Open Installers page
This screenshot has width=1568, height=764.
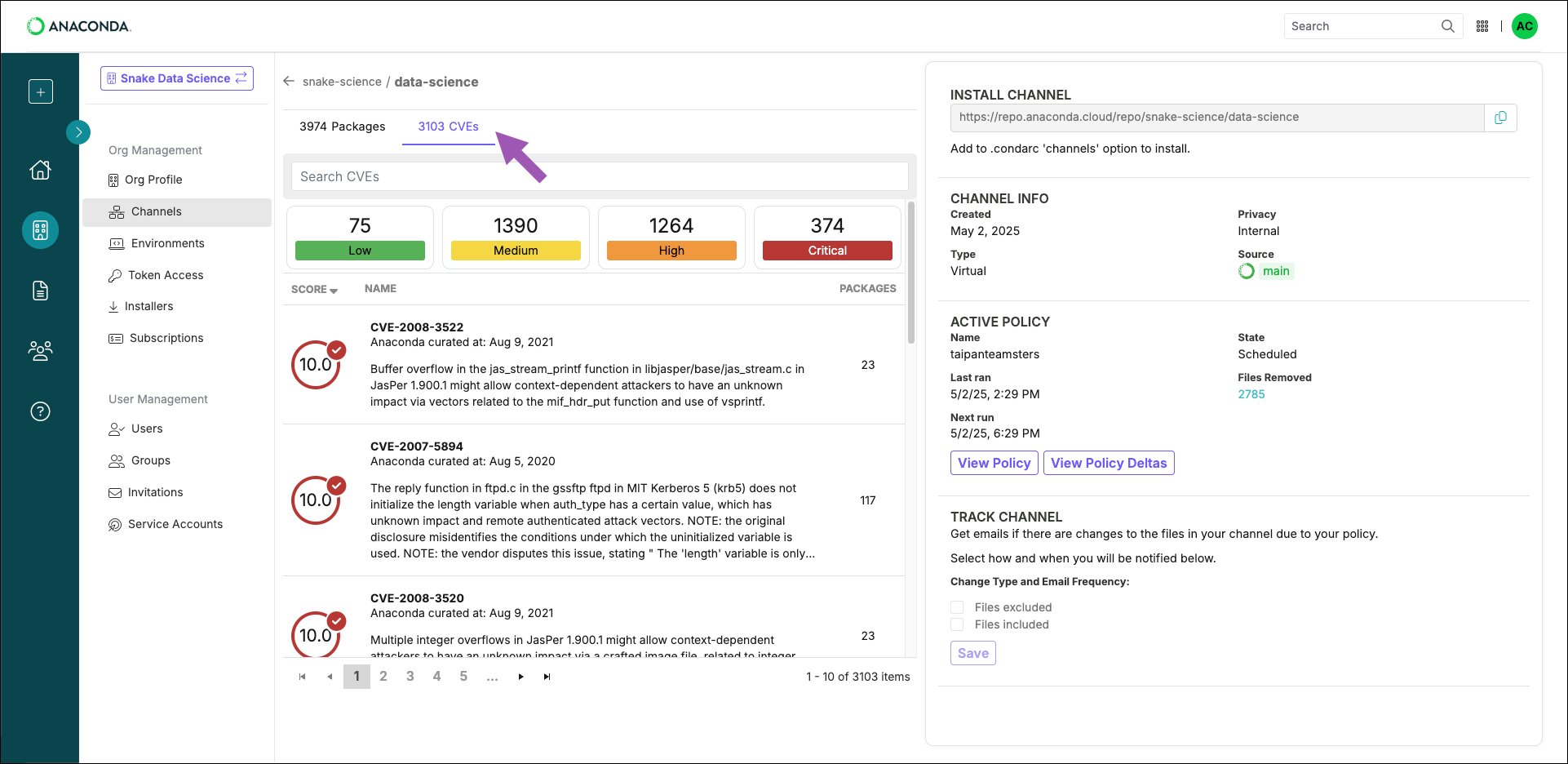tap(140, 306)
